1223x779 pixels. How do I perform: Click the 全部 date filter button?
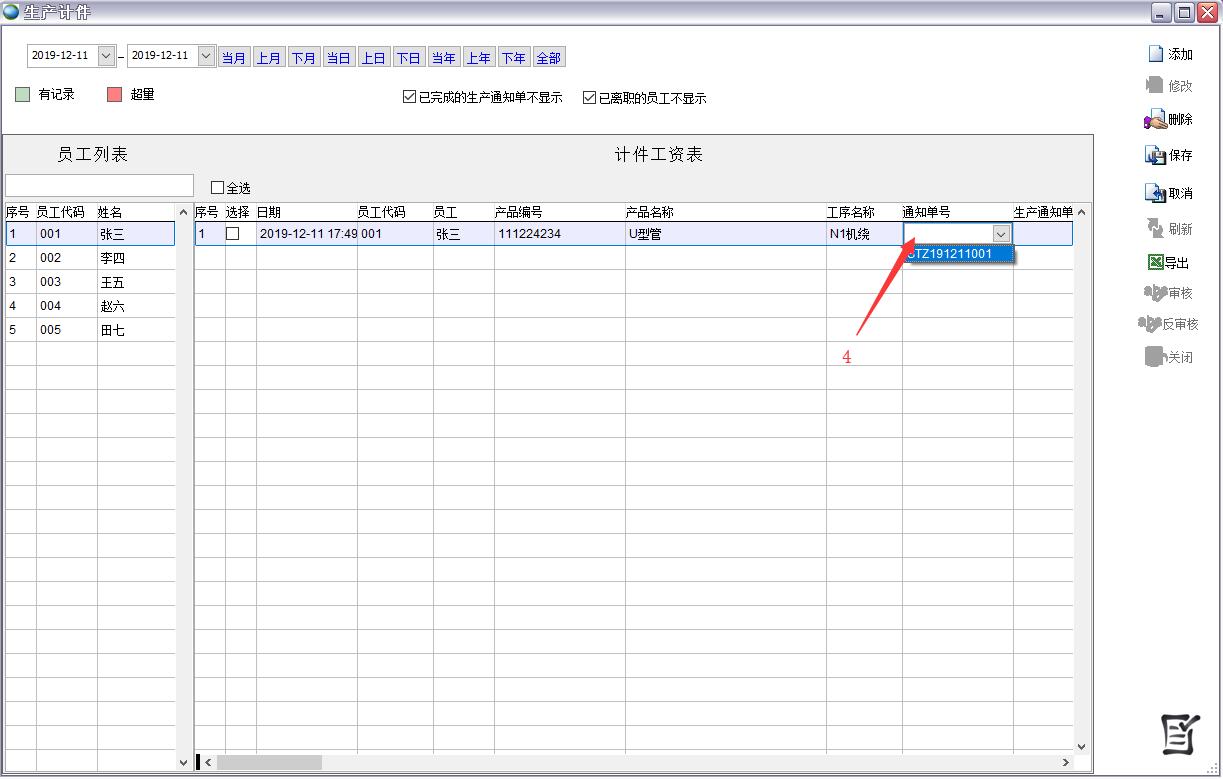click(548, 58)
